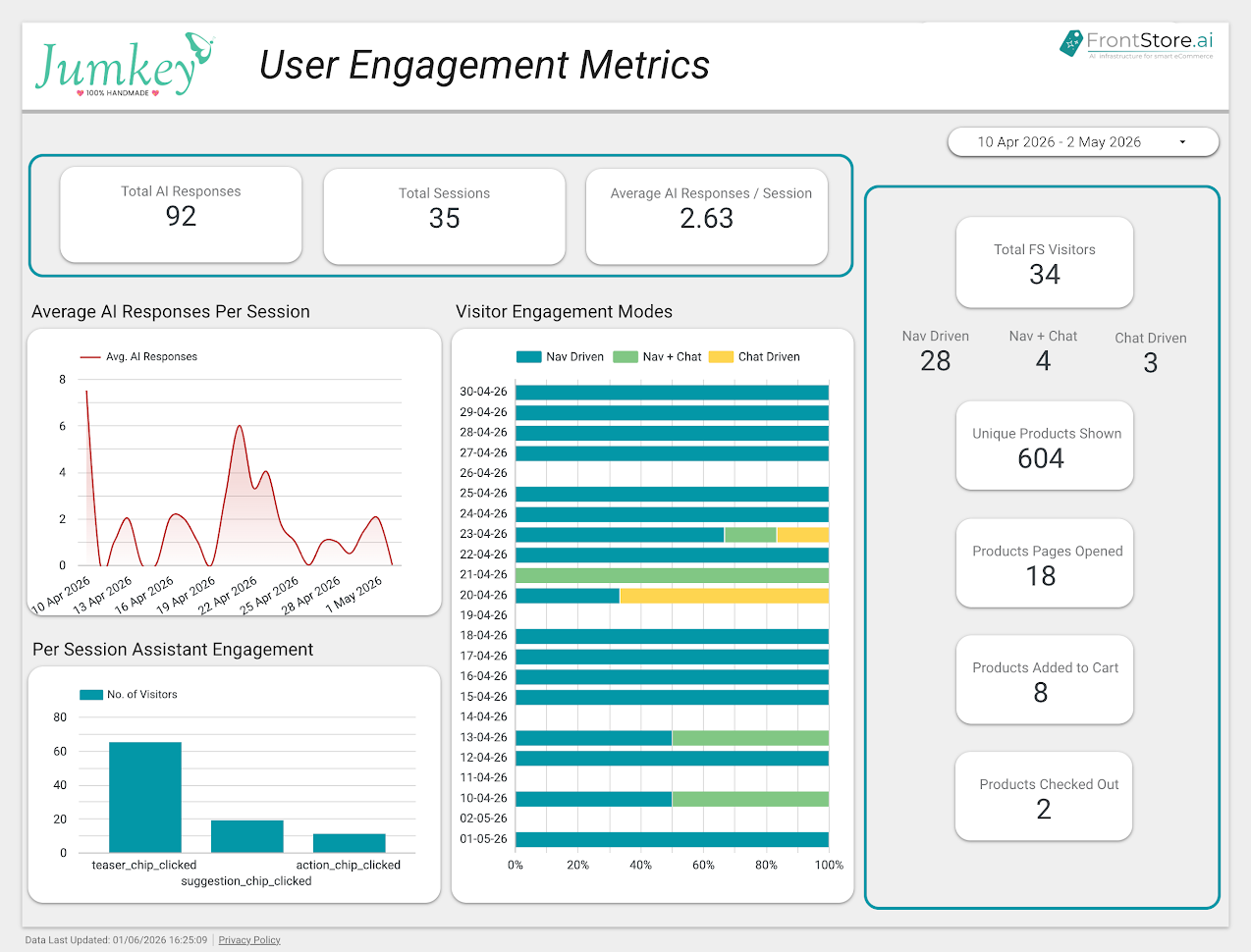Image resolution: width=1251 pixels, height=952 pixels.
Task: Click the Chat Driven value 3
Action: 1151,363
